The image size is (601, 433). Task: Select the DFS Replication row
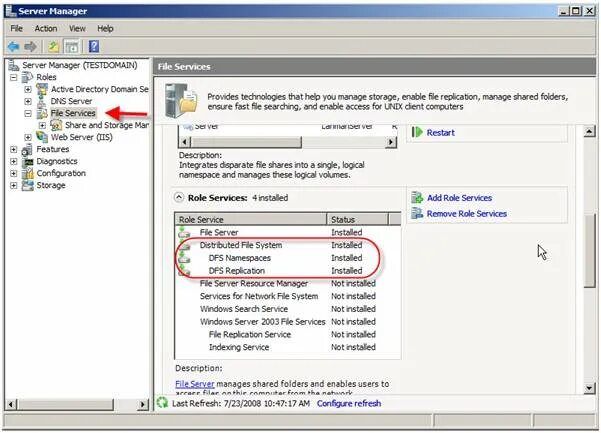coord(288,271)
